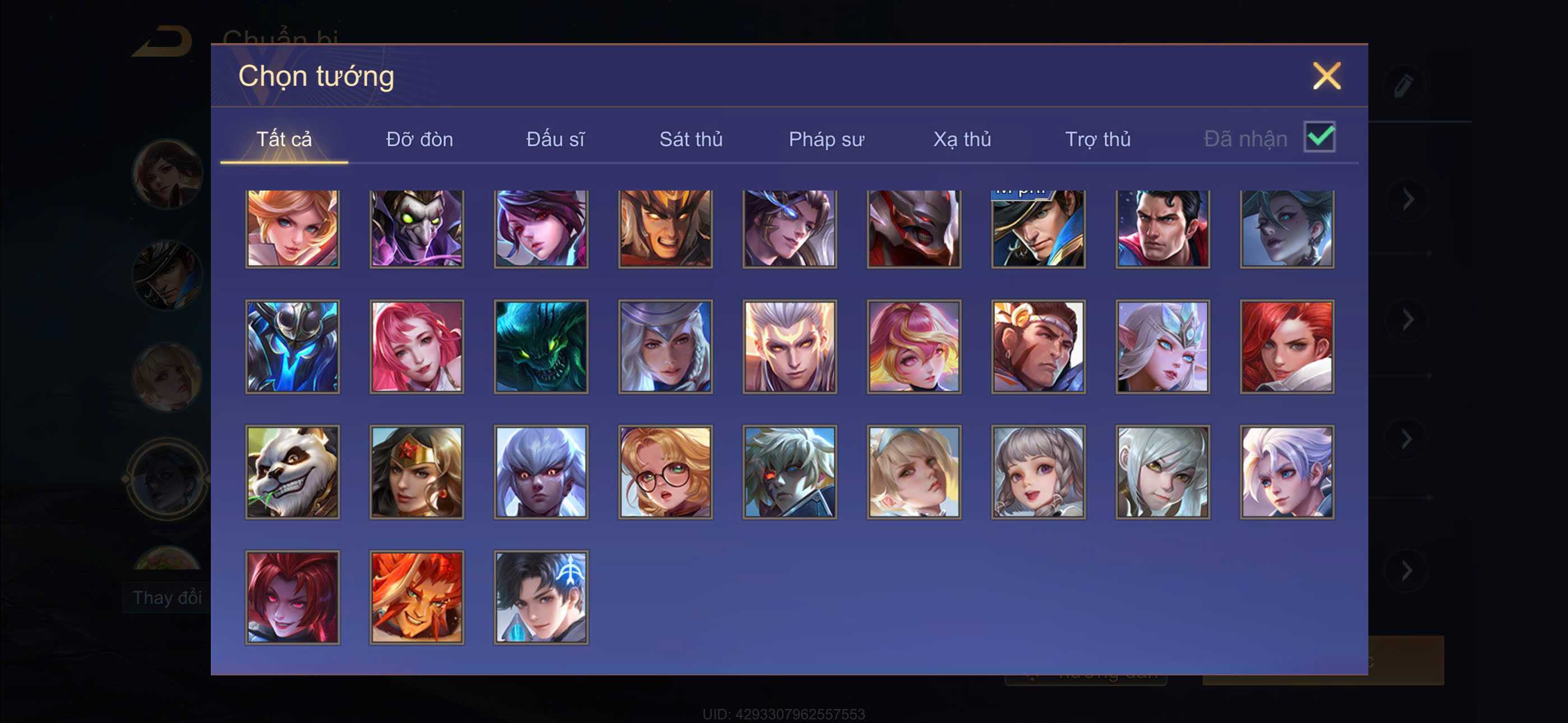Image resolution: width=1568 pixels, height=723 pixels.
Task: Pick the orange-maned lion hero portrait
Action: (416, 597)
